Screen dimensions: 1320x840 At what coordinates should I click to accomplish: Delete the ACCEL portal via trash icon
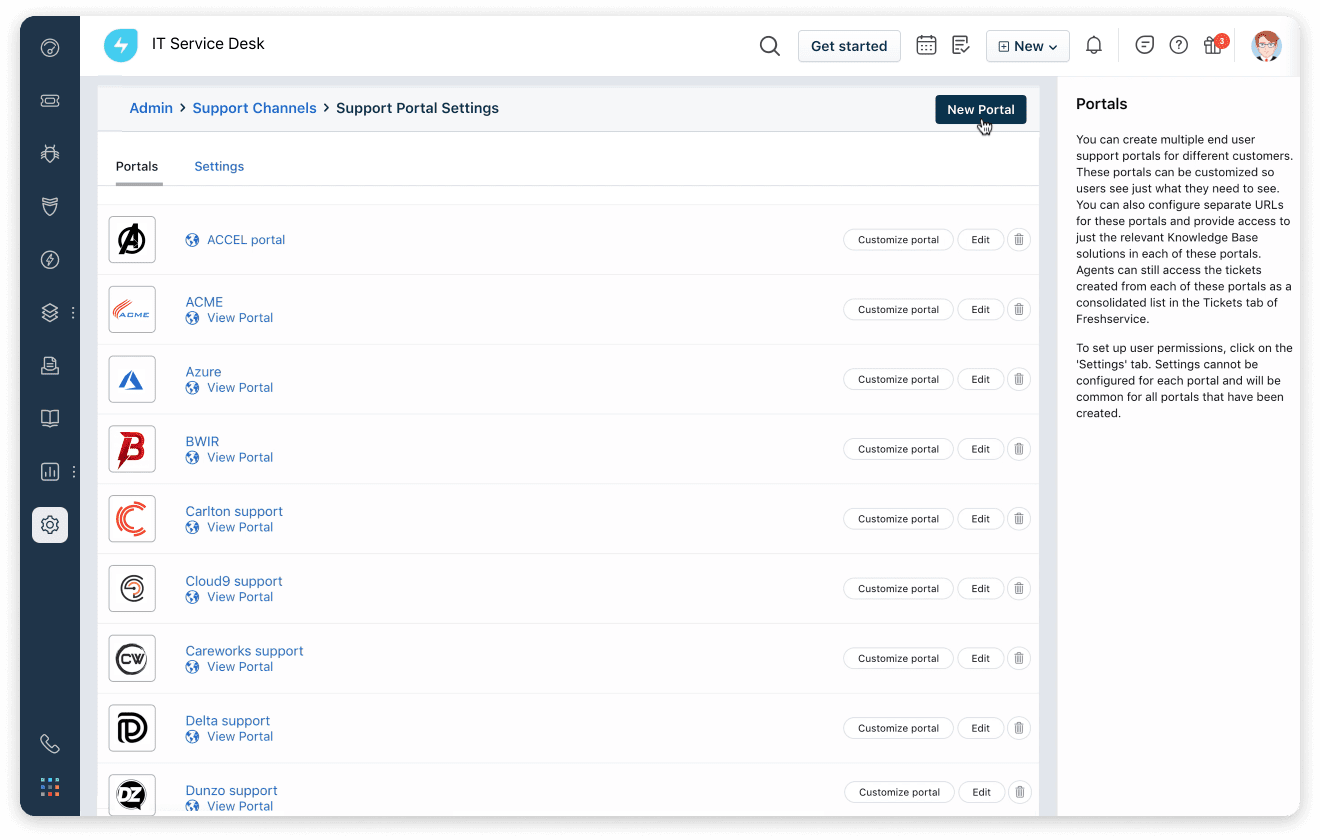click(x=1019, y=240)
